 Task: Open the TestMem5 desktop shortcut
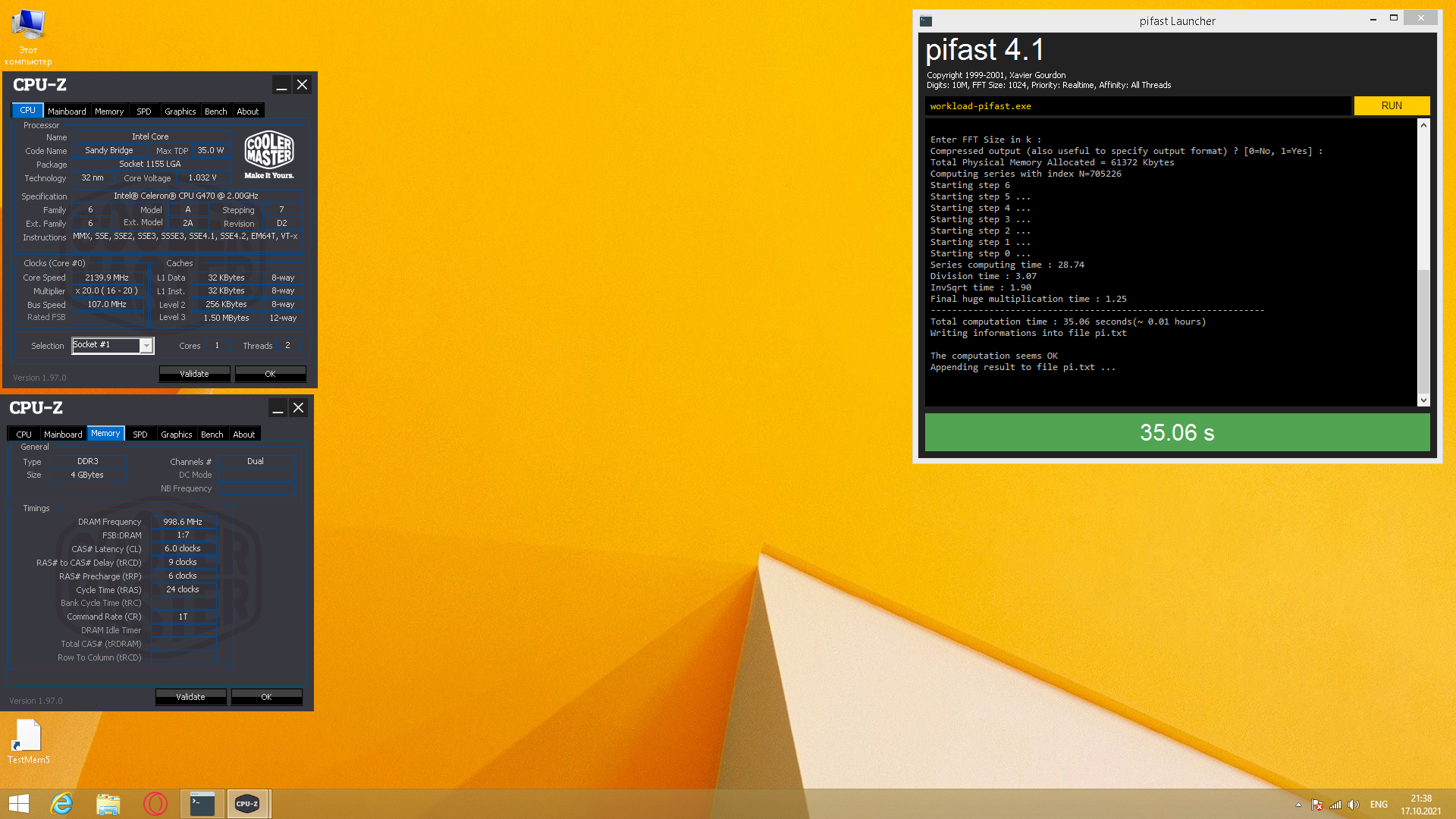coord(28,741)
